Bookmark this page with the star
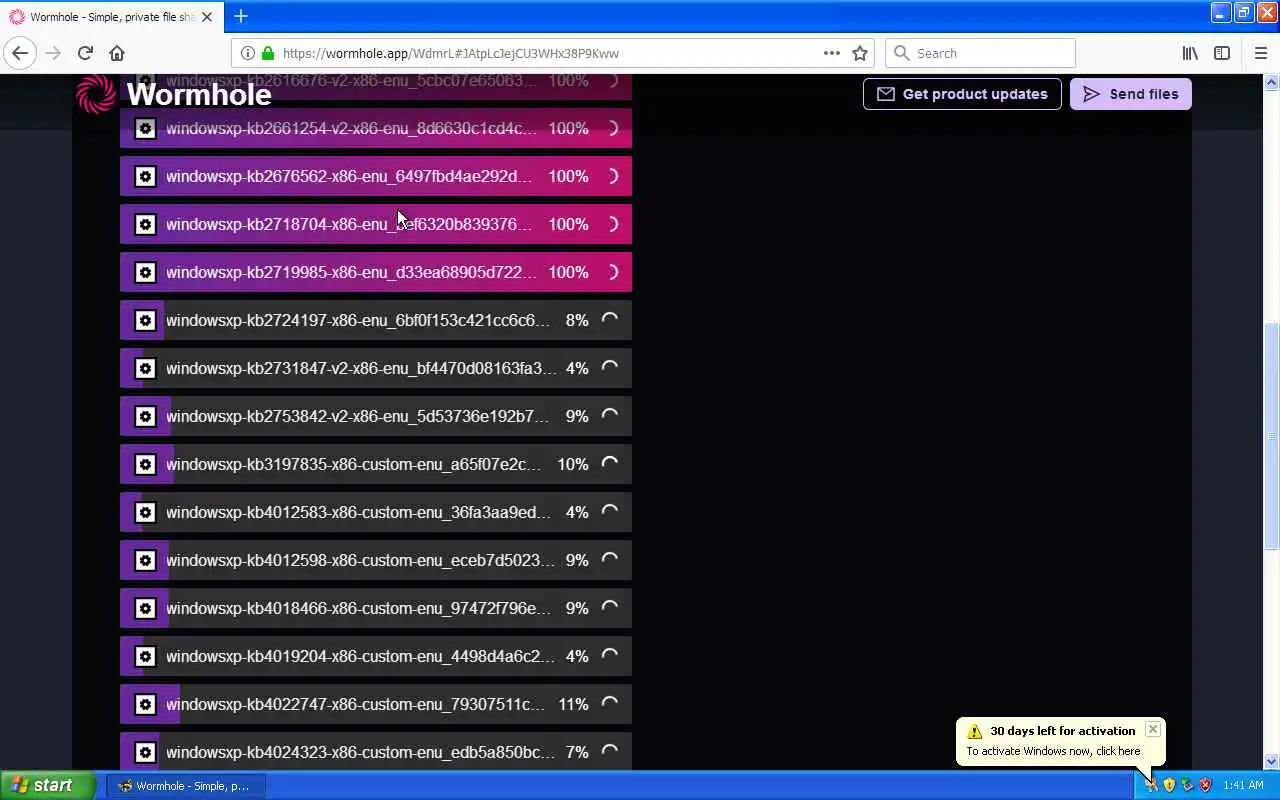The image size is (1280, 800). point(860,53)
